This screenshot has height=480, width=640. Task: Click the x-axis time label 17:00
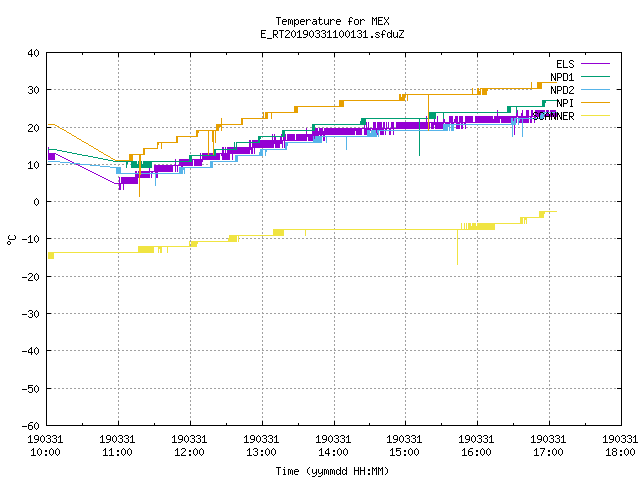pos(548,452)
